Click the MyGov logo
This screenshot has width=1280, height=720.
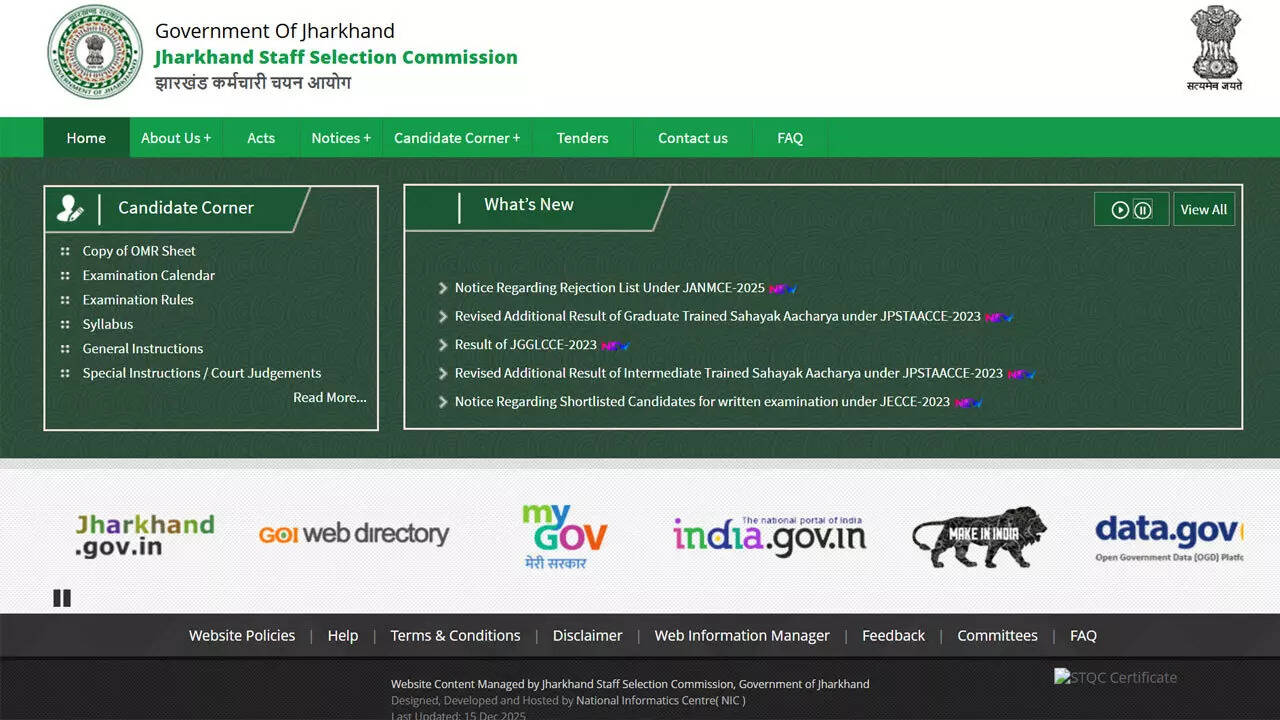pos(563,536)
